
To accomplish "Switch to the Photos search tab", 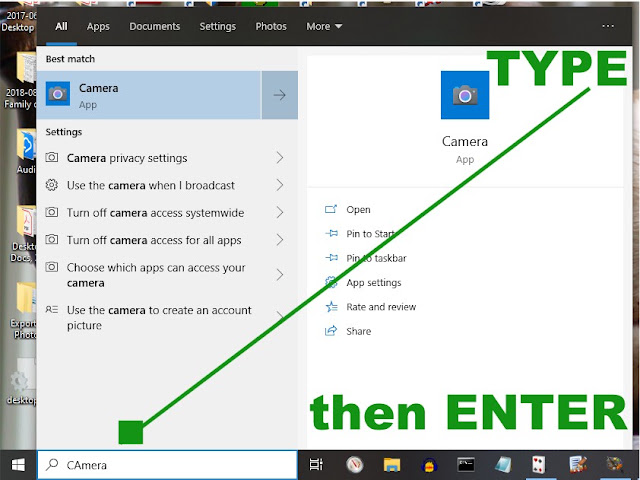I will pos(271,27).
